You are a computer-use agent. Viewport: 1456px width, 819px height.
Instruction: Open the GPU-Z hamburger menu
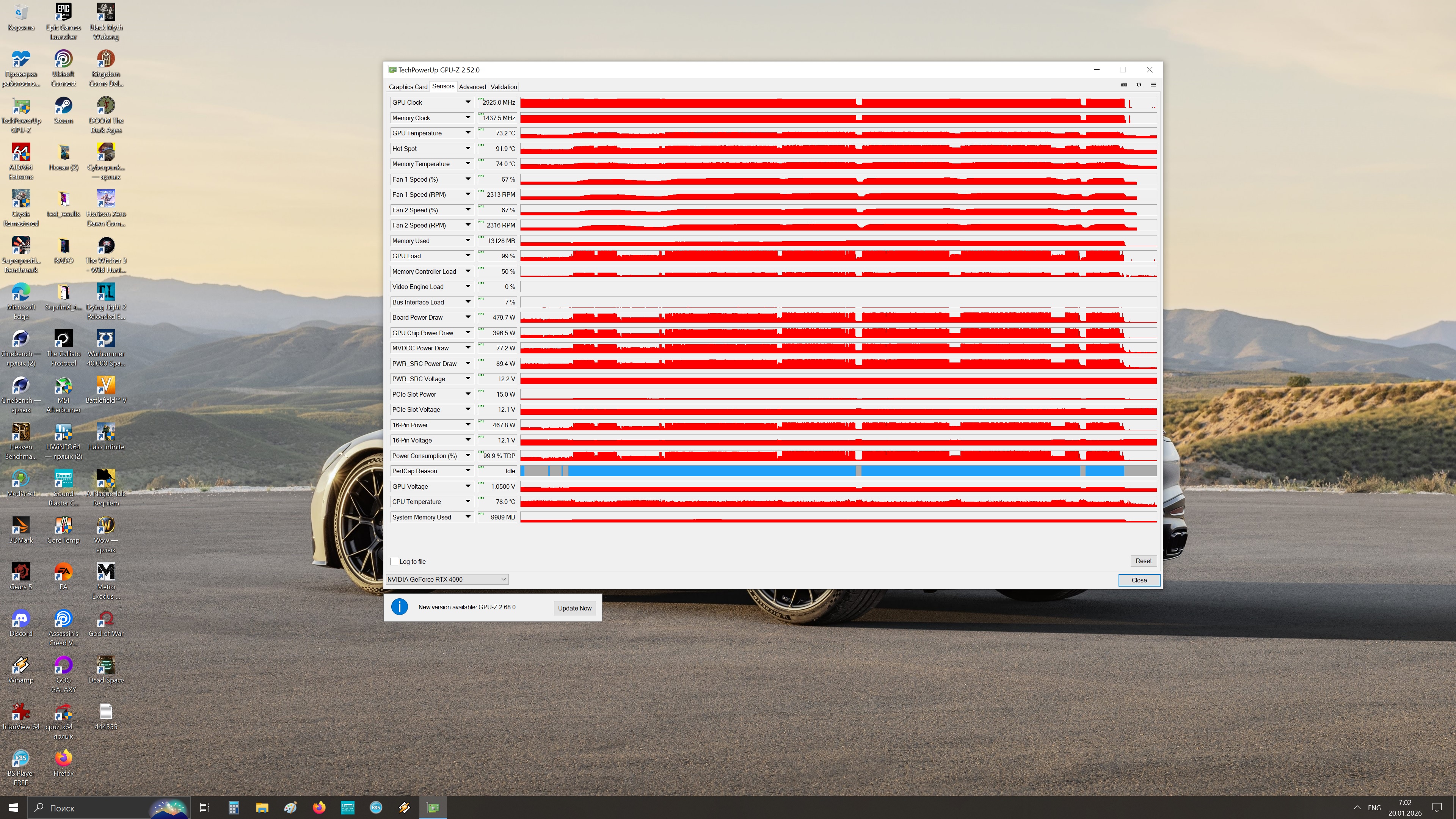coord(1153,85)
